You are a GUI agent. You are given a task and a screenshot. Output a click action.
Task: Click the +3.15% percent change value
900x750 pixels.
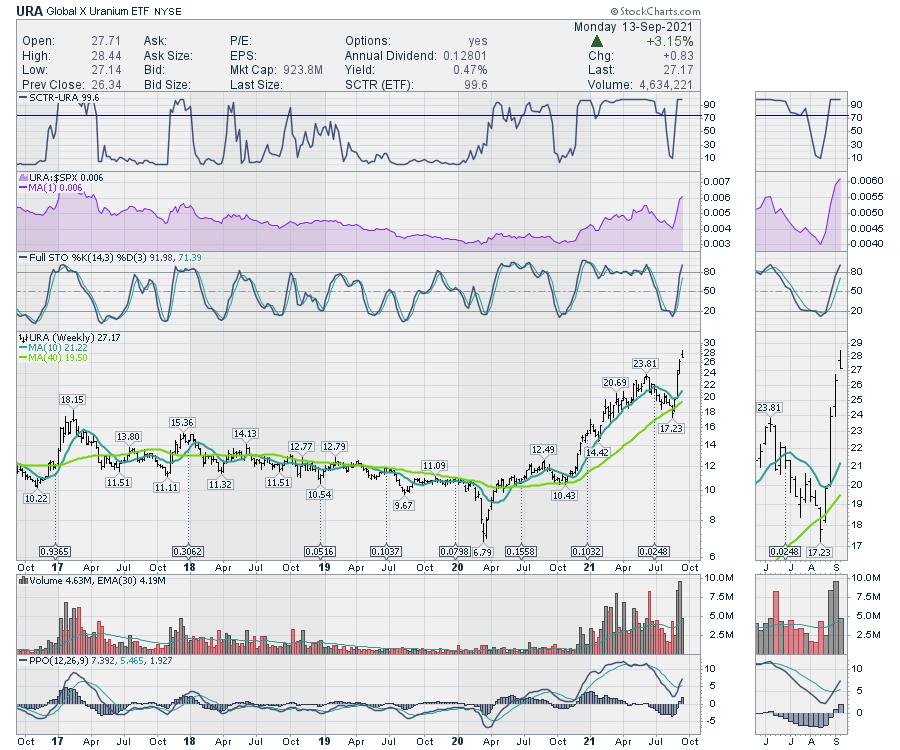click(x=670, y=41)
